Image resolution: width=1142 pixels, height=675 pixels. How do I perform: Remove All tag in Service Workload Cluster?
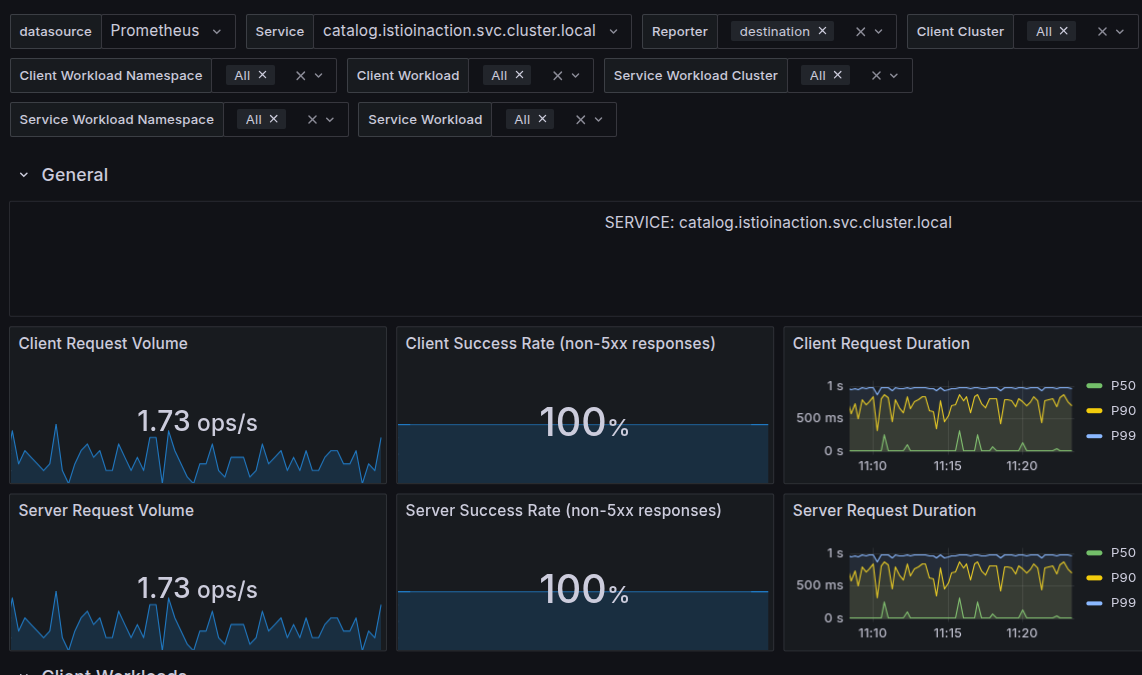click(838, 75)
